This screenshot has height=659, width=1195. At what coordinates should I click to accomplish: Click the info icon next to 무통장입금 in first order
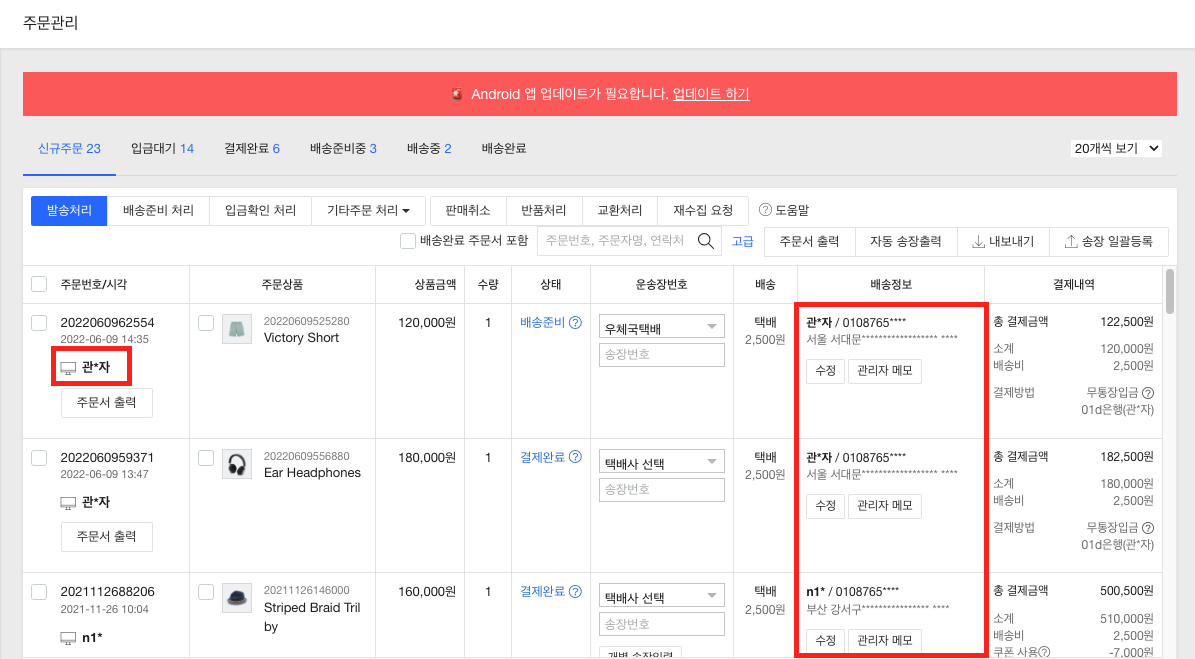coord(1148,393)
